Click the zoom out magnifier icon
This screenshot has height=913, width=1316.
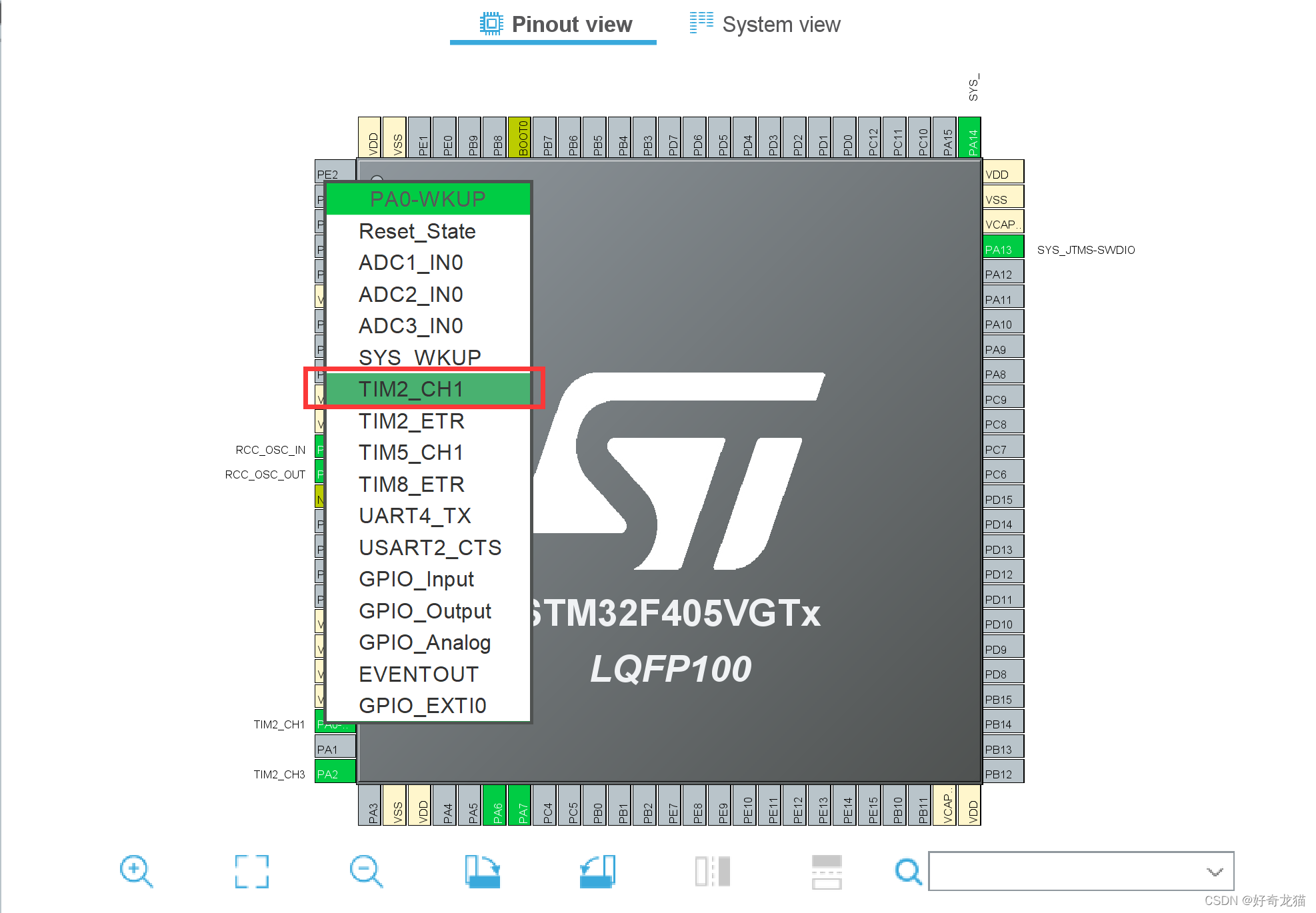point(366,871)
